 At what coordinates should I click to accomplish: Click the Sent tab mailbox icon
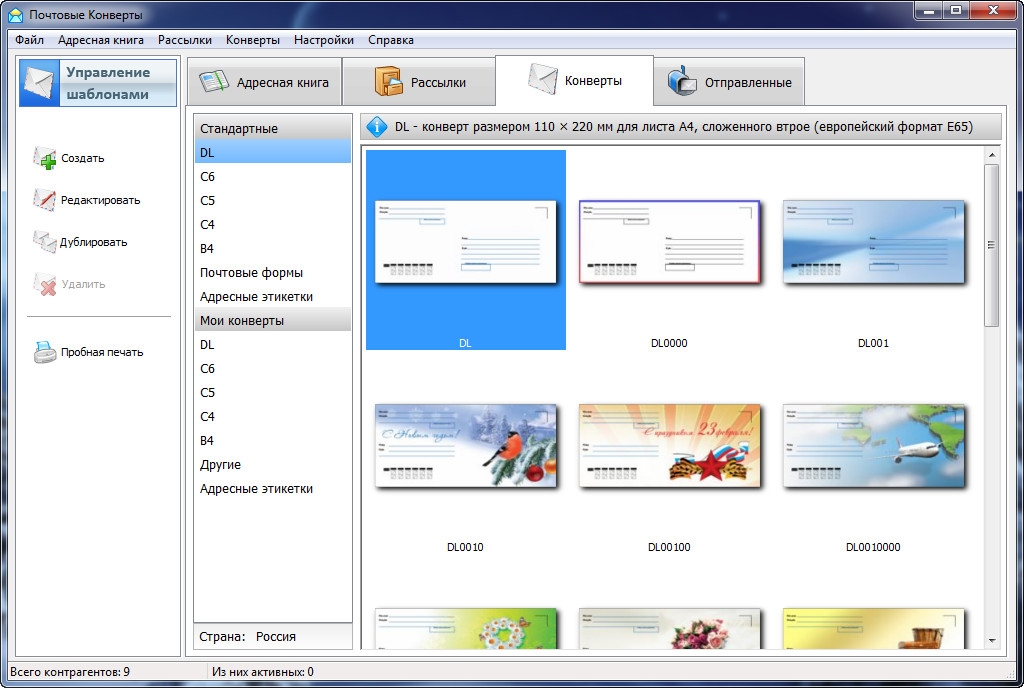[683, 82]
